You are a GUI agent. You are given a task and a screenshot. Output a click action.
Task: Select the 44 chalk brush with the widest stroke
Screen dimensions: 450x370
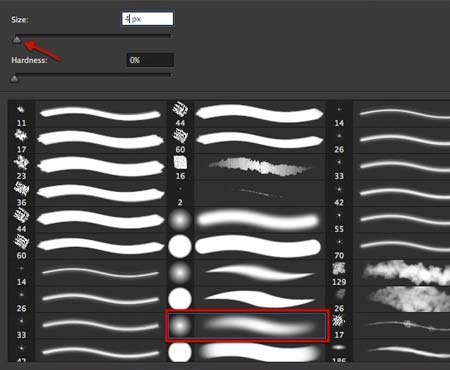246,114
